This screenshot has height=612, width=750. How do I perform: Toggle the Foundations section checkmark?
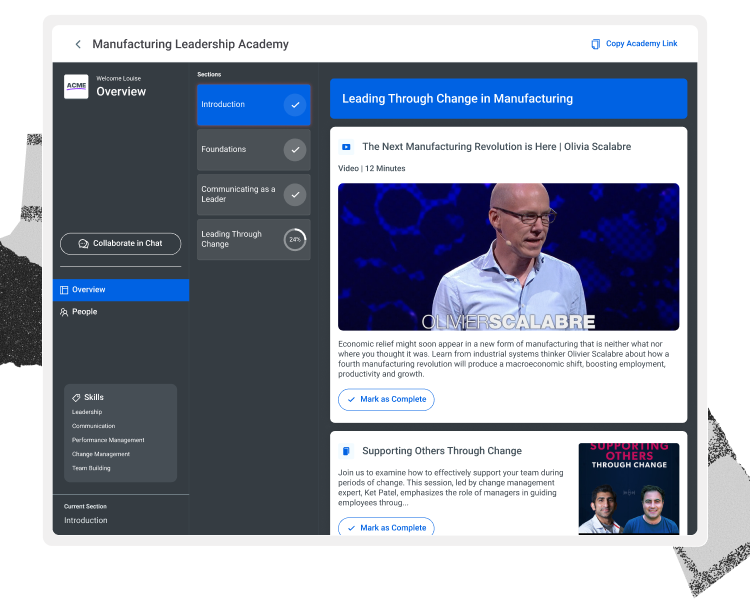click(x=295, y=150)
